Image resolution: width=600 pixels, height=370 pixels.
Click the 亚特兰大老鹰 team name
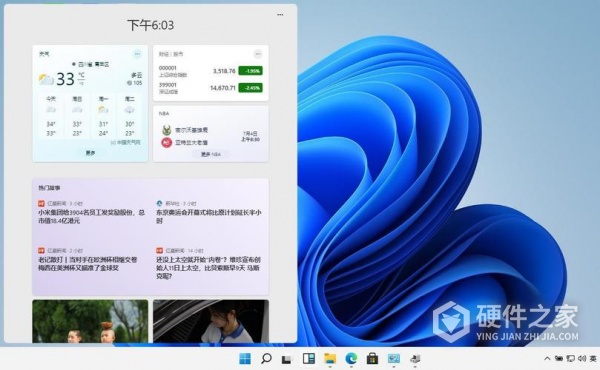click(191, 143)
